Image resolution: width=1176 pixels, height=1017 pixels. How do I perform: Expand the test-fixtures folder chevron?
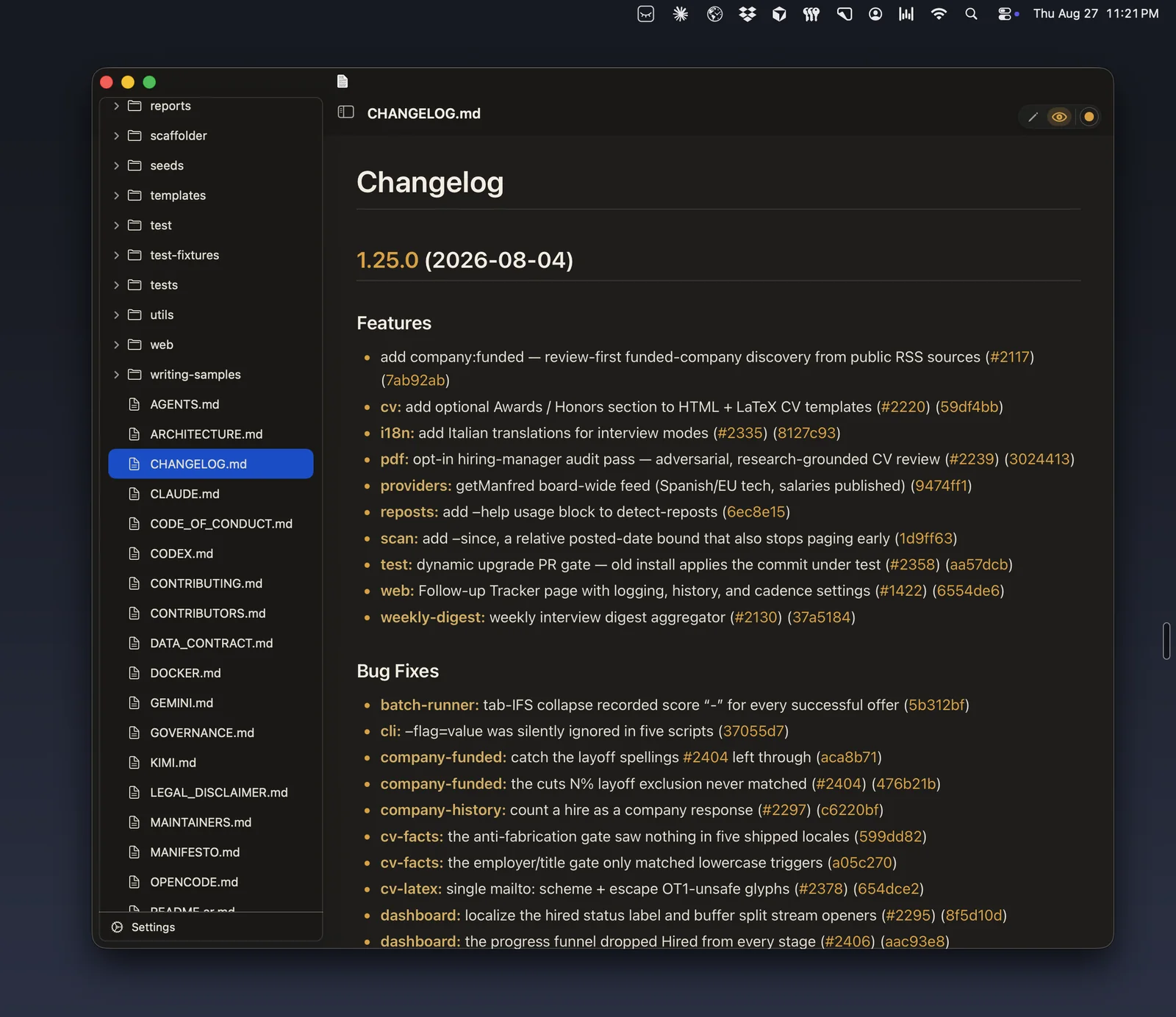coord(116,255)
